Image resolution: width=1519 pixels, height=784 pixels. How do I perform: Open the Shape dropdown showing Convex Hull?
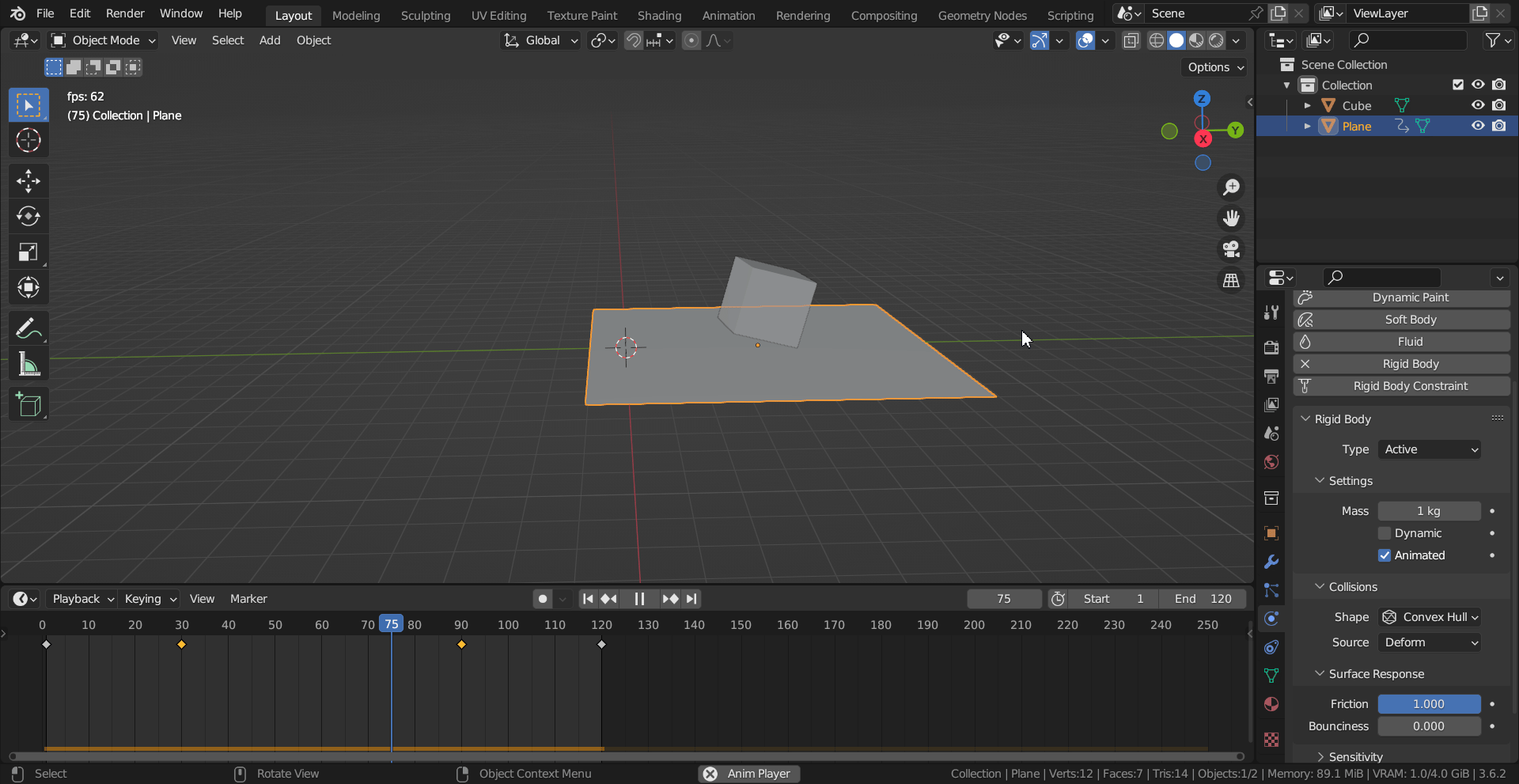tap(1429, 617)
